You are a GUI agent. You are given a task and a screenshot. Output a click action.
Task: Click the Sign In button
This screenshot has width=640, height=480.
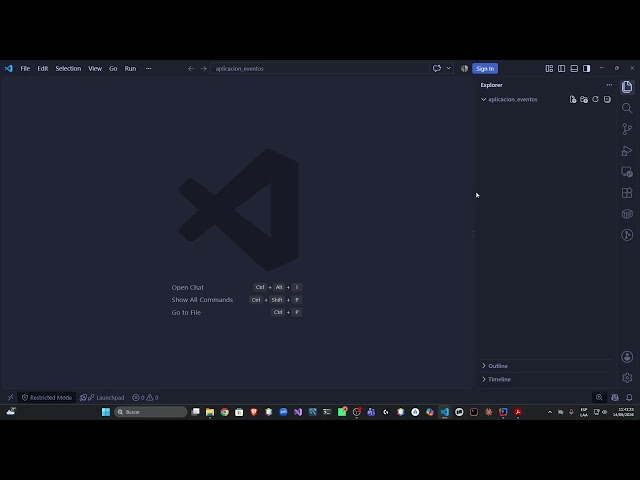pyautogui.click(x=485, y=69)
